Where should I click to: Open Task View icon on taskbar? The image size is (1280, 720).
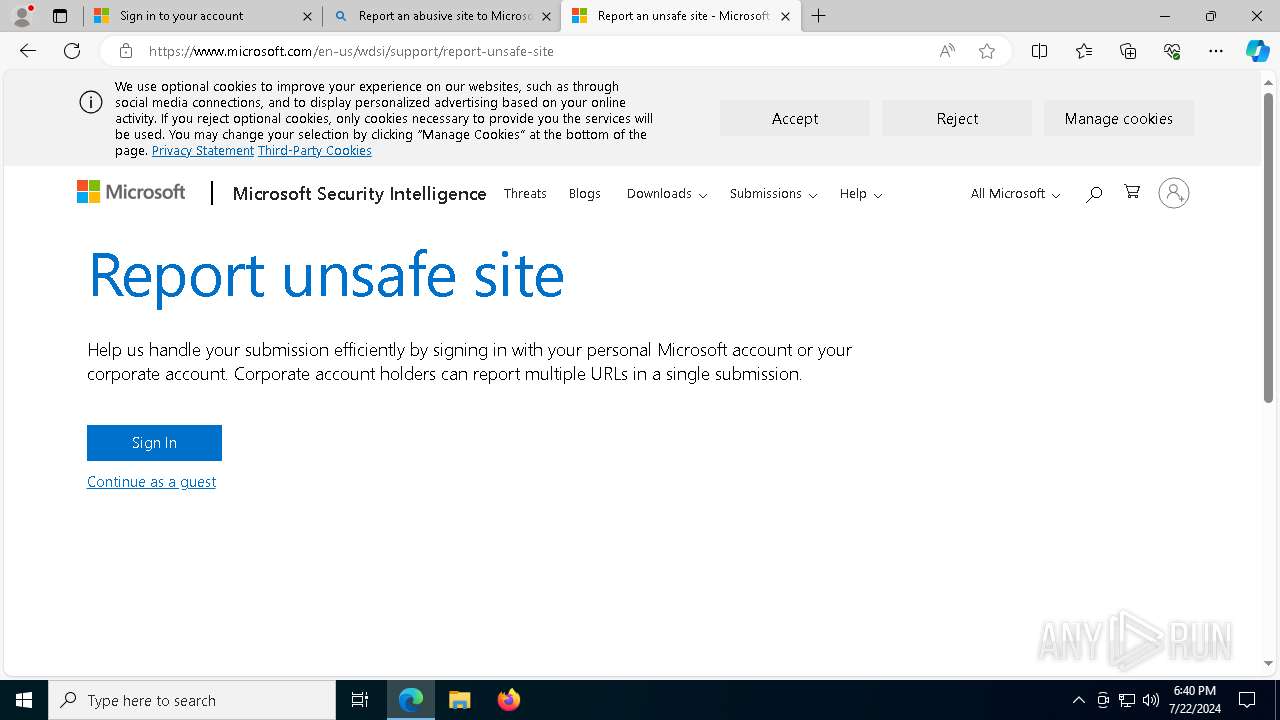pyautogui.click(x=360, y=700)
